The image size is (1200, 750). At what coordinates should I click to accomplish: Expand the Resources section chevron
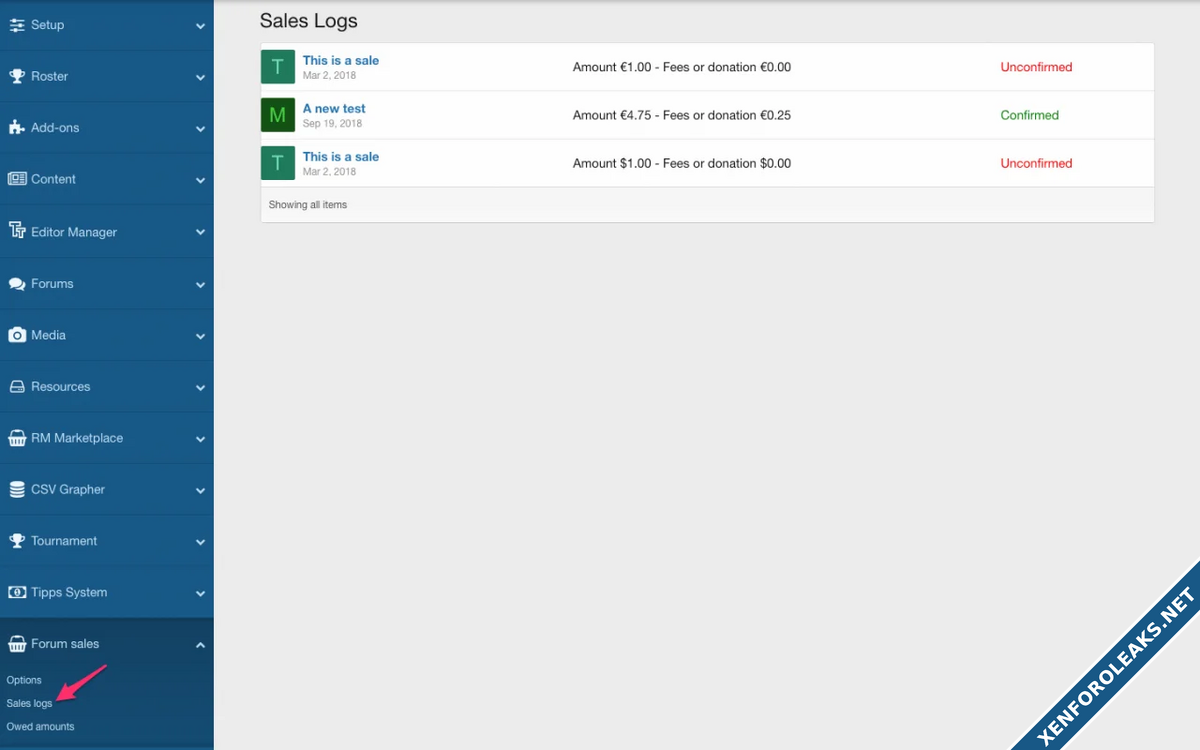point(200,388)
